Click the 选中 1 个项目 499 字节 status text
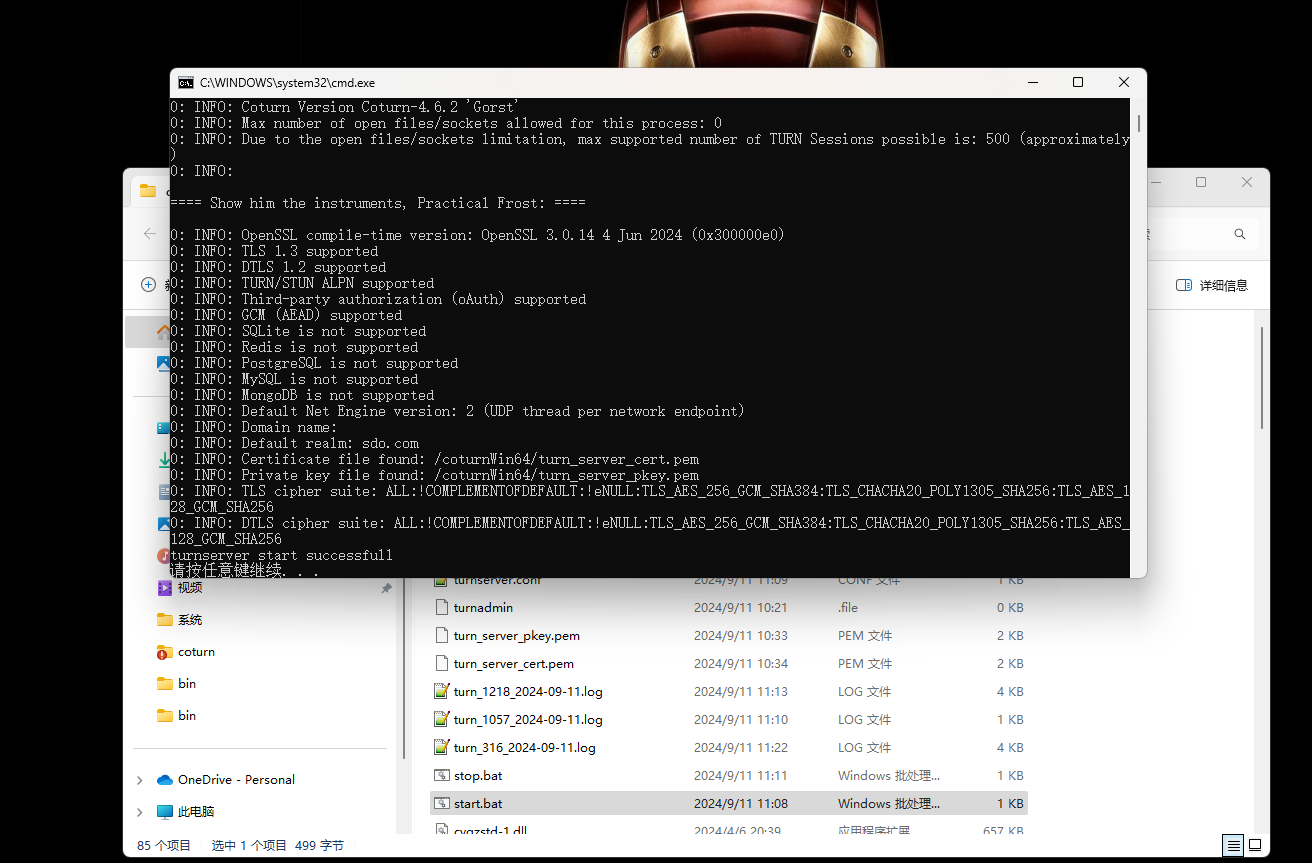 tap(278, 846)
